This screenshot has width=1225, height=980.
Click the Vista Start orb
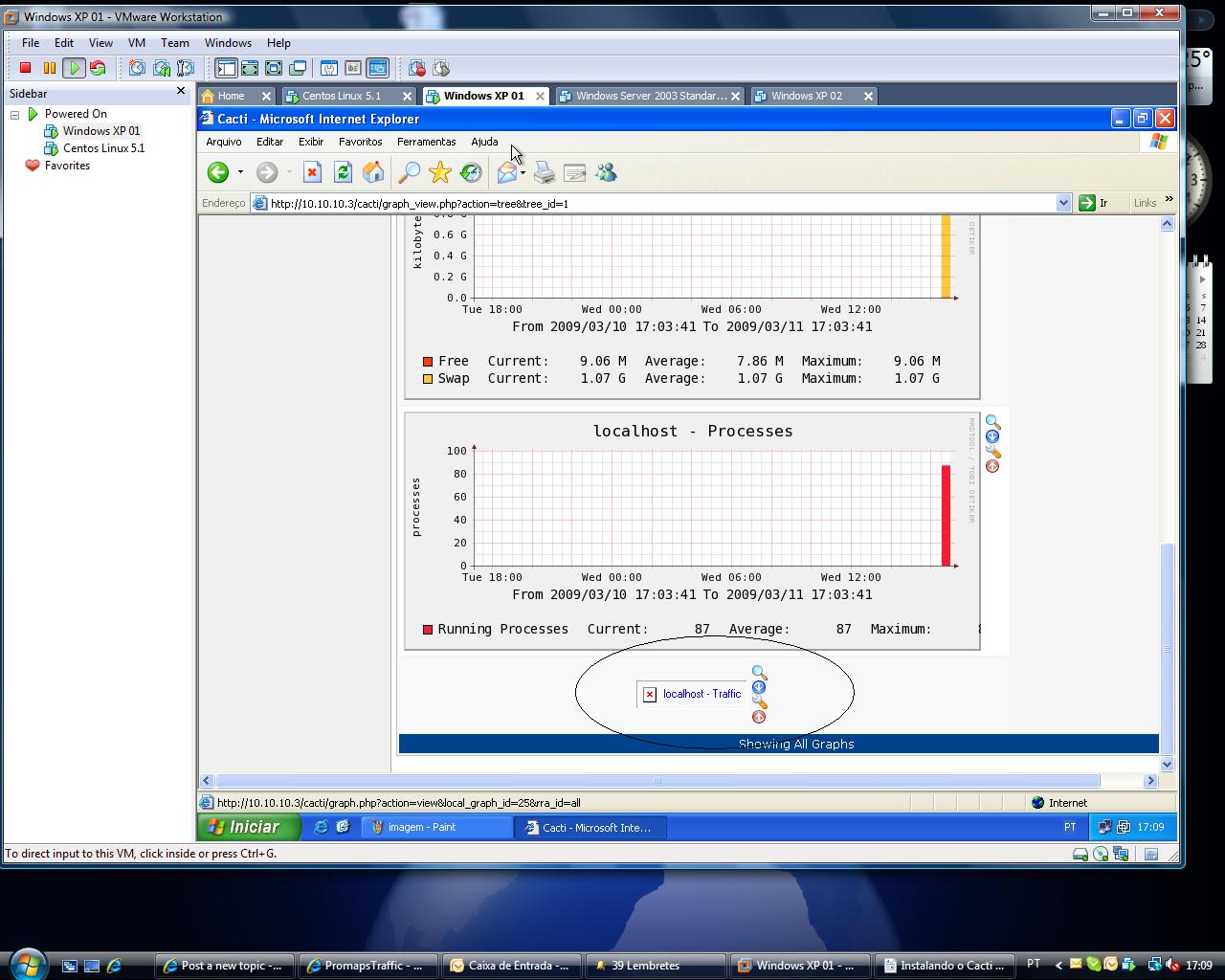[x=28, y=964]
